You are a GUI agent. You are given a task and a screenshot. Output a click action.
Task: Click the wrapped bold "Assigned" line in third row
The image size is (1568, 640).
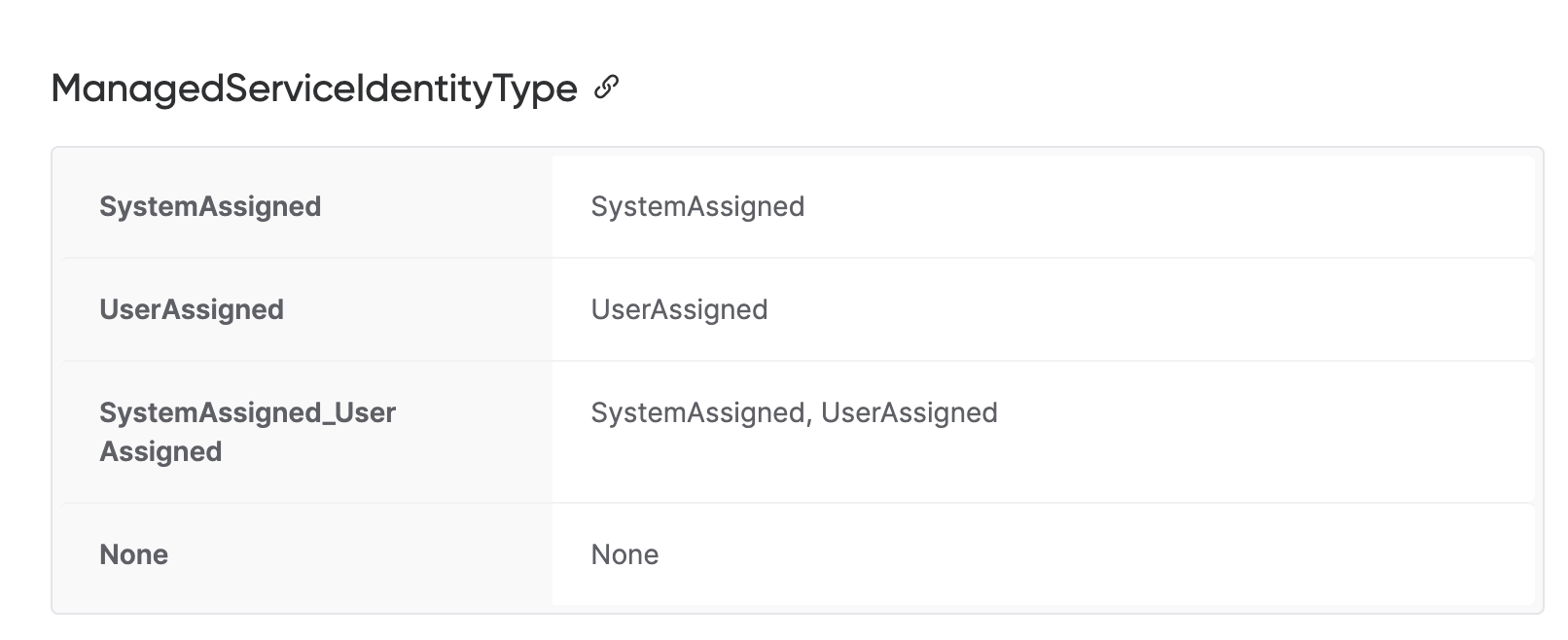[x=160, y=451]
